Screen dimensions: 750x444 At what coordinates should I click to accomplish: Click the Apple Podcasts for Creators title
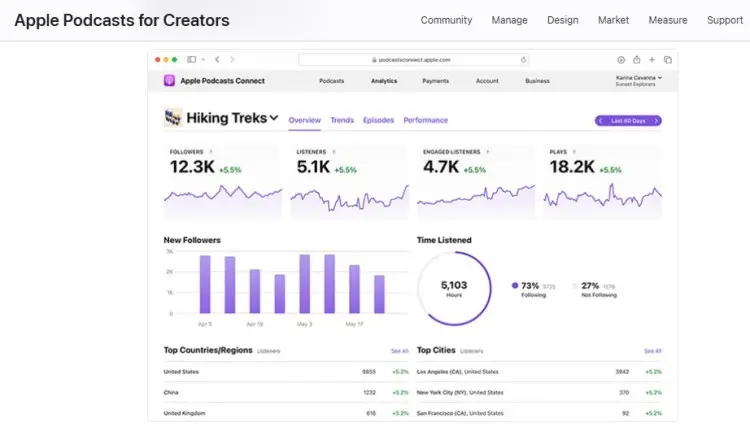pyautogui.click(x=122, y=20)
